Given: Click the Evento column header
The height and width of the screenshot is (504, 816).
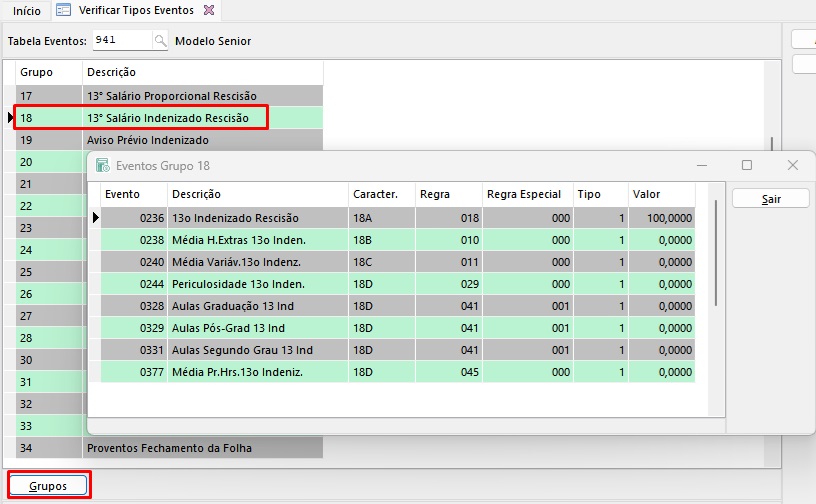Looking at the screenshot, I should point(134,194).
